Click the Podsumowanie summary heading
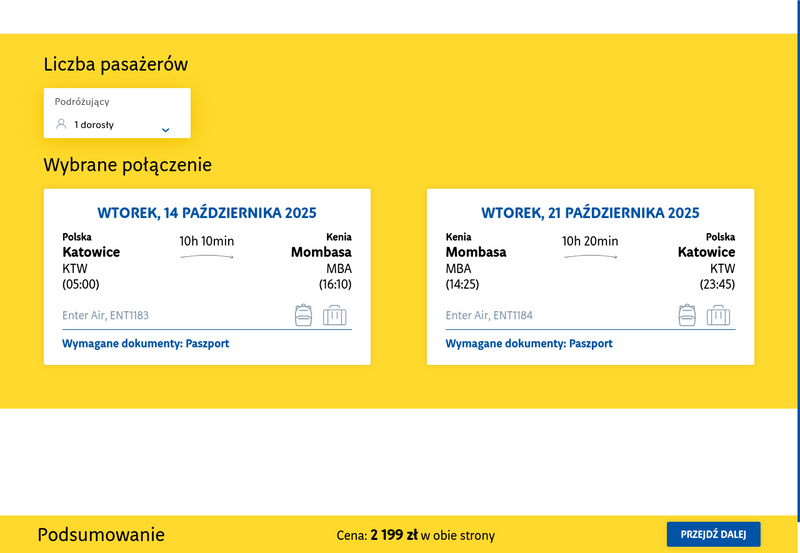Viewport: 800px width, 553px height. [x=101, y=535]
